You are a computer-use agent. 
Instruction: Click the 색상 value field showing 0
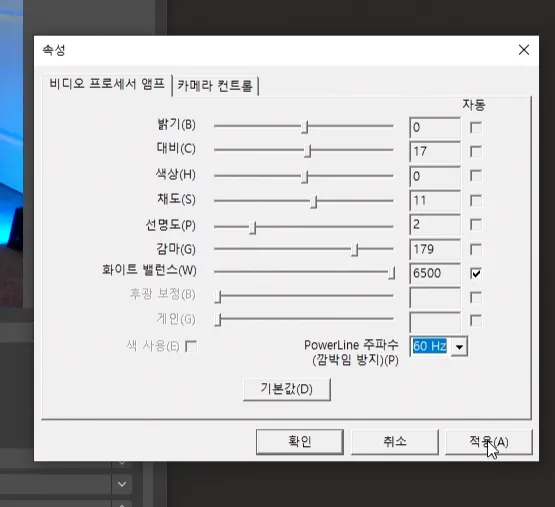pyautogui.click(x=435, y=176)
